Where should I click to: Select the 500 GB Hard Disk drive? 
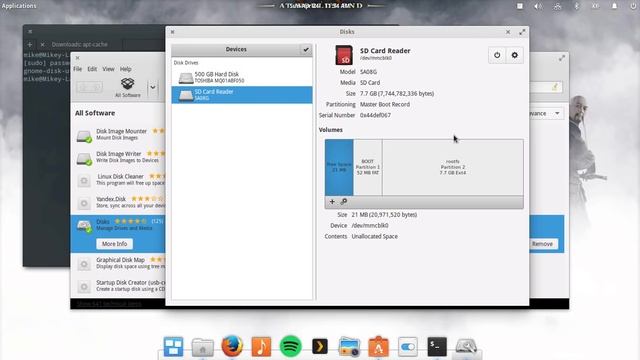pyautogui.click(x=242, y=77)
